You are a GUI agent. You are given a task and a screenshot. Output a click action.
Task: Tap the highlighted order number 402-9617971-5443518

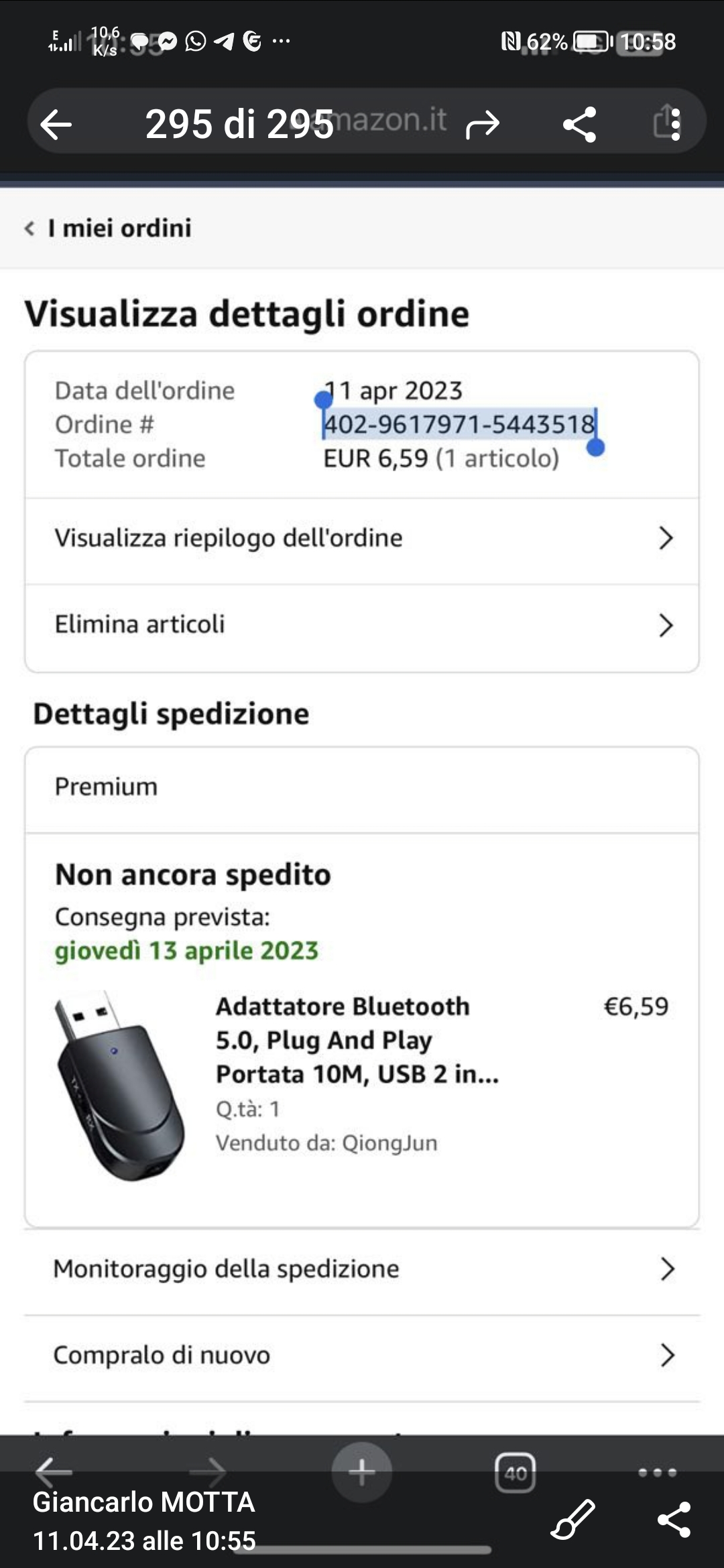tap(459, 424)
